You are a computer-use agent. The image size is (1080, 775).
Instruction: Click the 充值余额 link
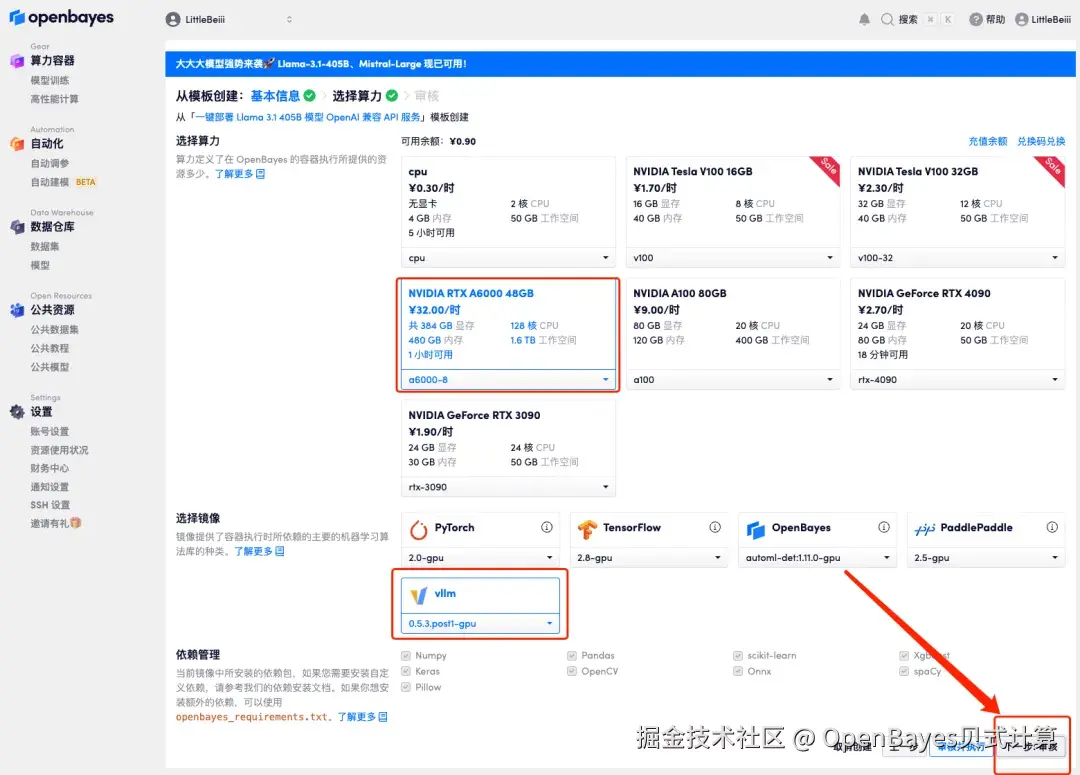pos(988,141)
